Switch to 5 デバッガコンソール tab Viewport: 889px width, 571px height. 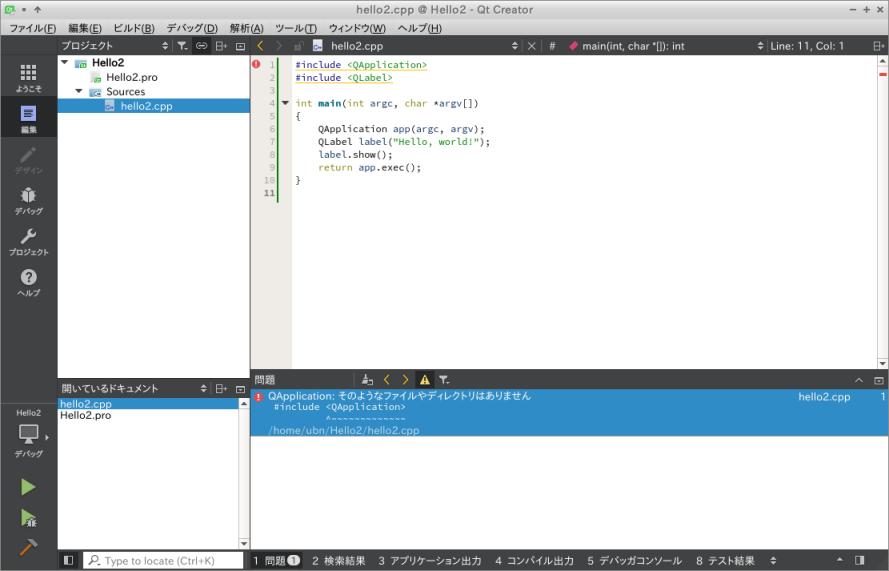[634, 560]
